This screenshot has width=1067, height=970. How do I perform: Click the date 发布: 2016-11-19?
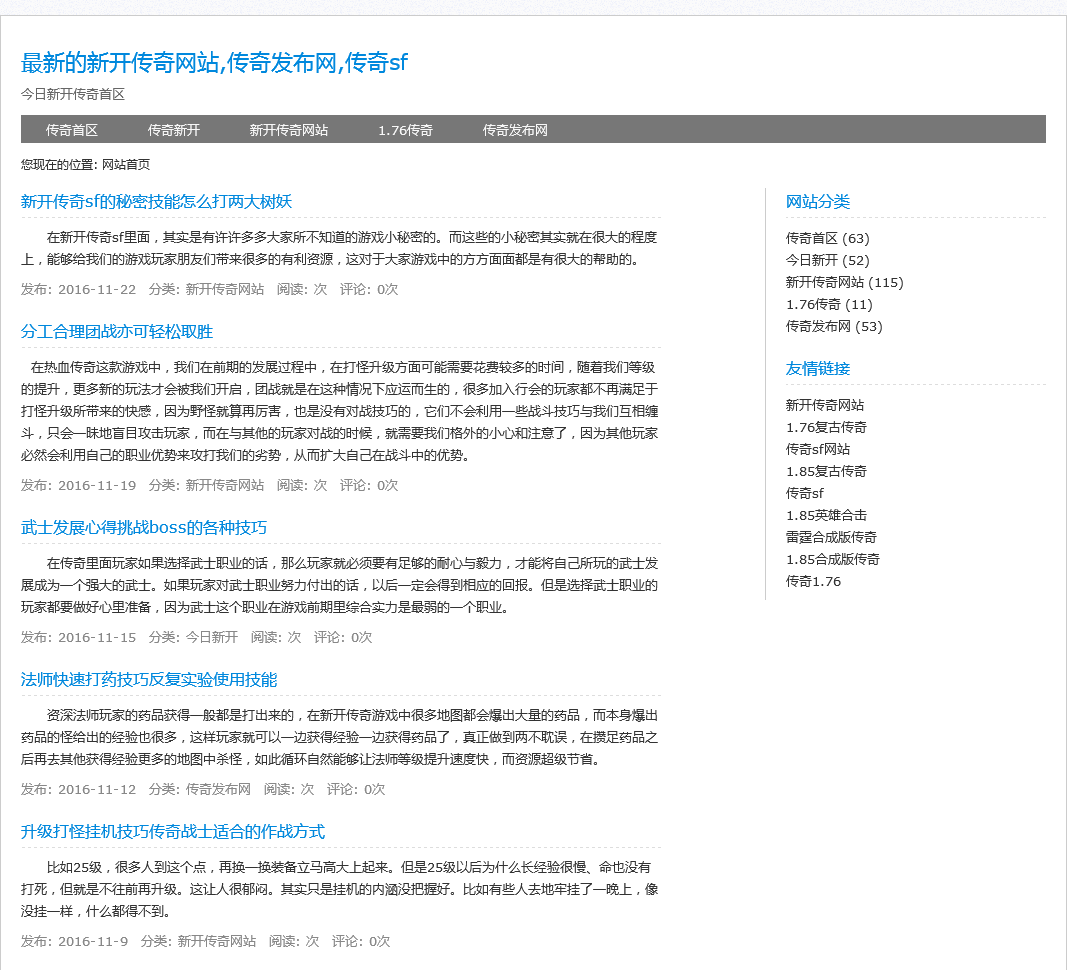coord(78,485)
